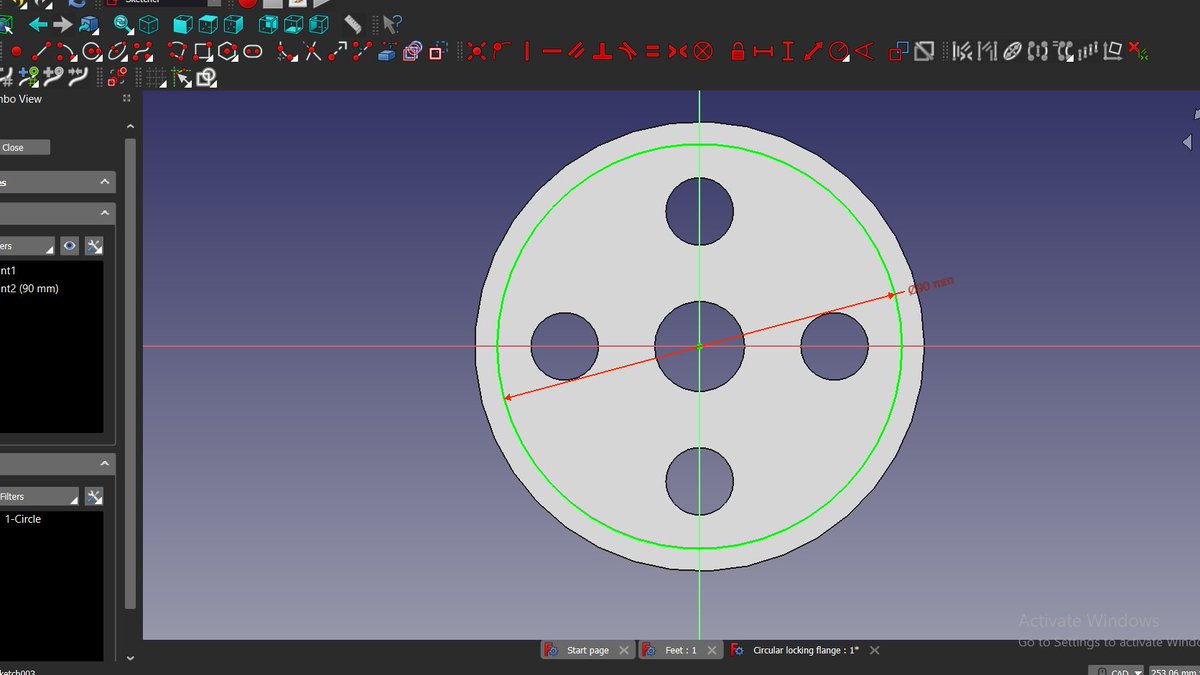Click the Carbon copy tool
This screenshot has height=675, width=1200.
click(412, 51)
